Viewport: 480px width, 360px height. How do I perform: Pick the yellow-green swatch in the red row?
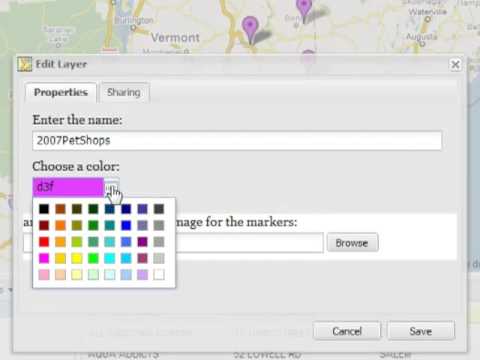77,242
